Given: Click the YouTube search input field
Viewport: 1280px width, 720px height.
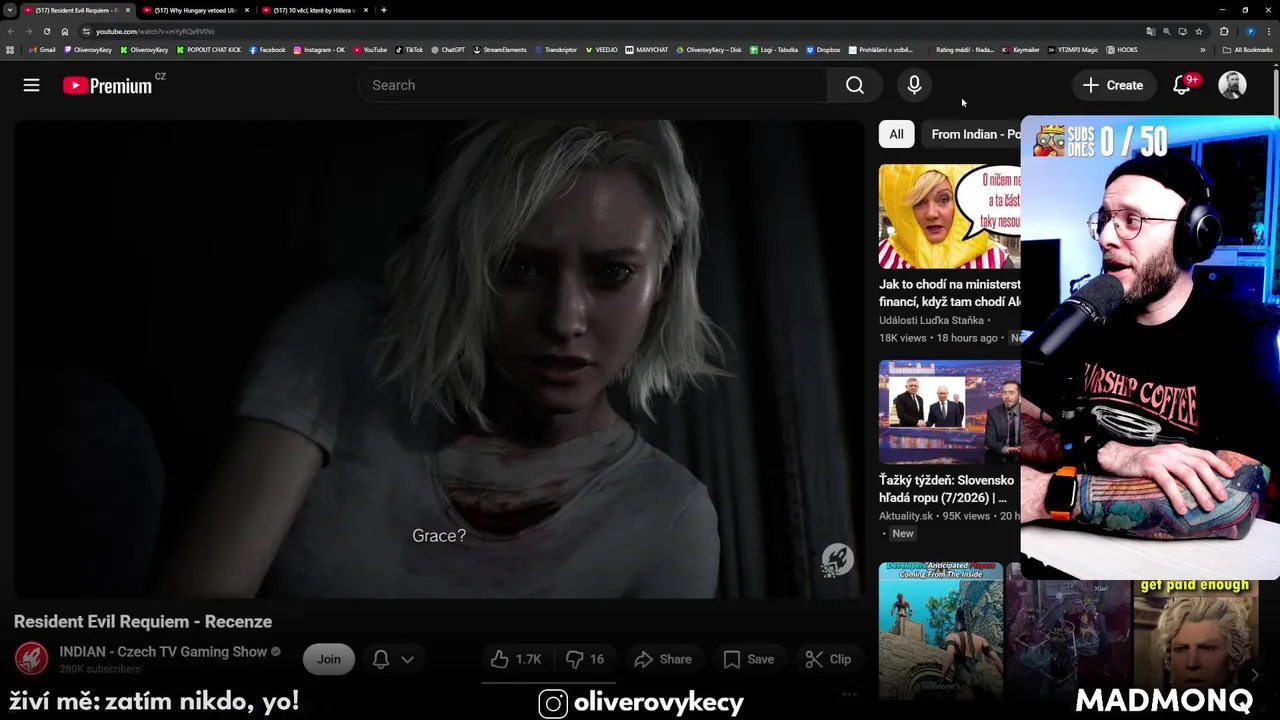Looking at the screenshot, I should pos(592,85).
